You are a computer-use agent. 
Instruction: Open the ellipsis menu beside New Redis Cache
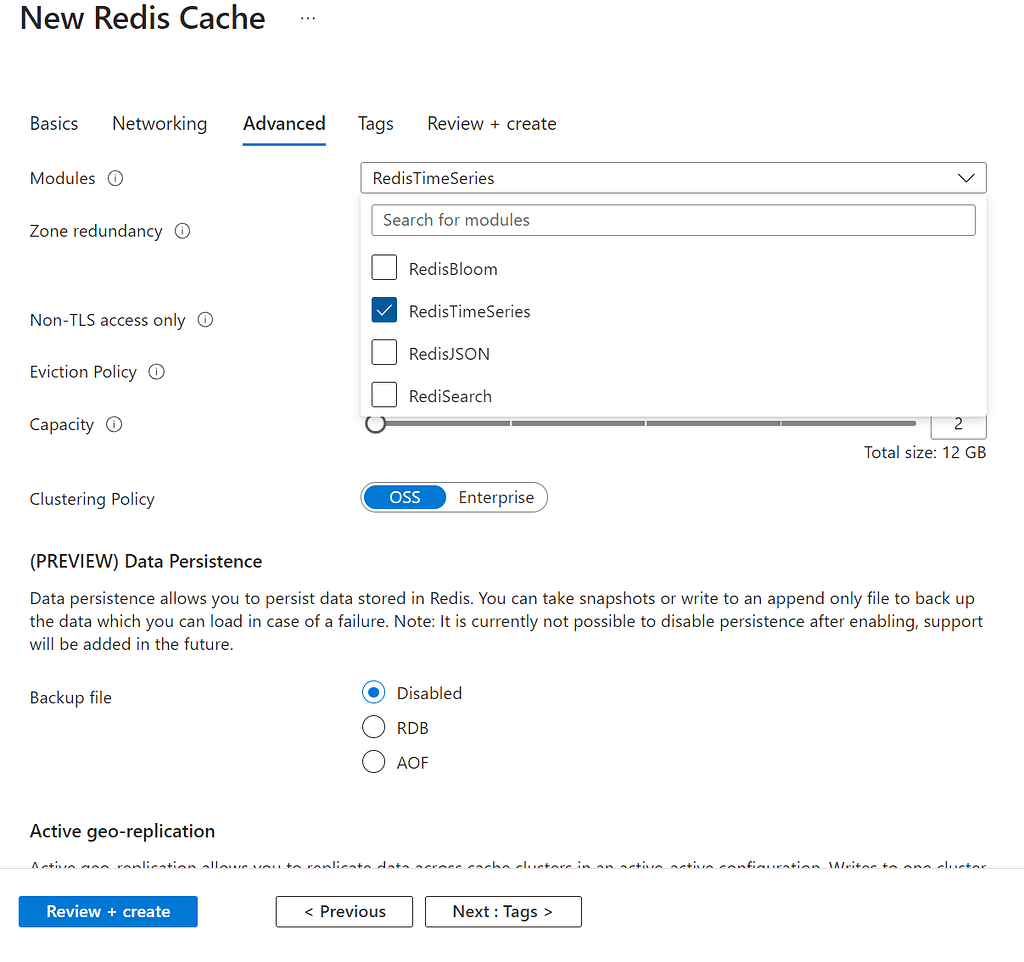307,17
